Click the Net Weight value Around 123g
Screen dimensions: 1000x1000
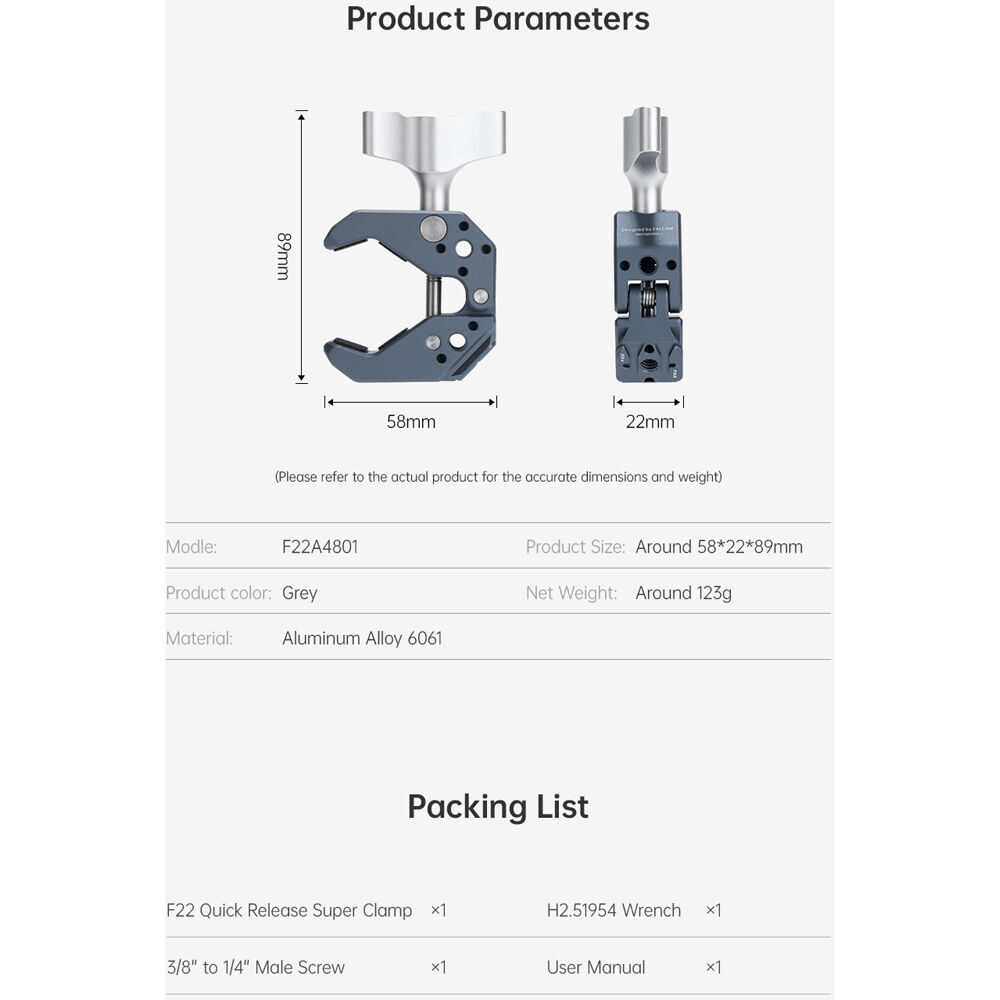684,593
